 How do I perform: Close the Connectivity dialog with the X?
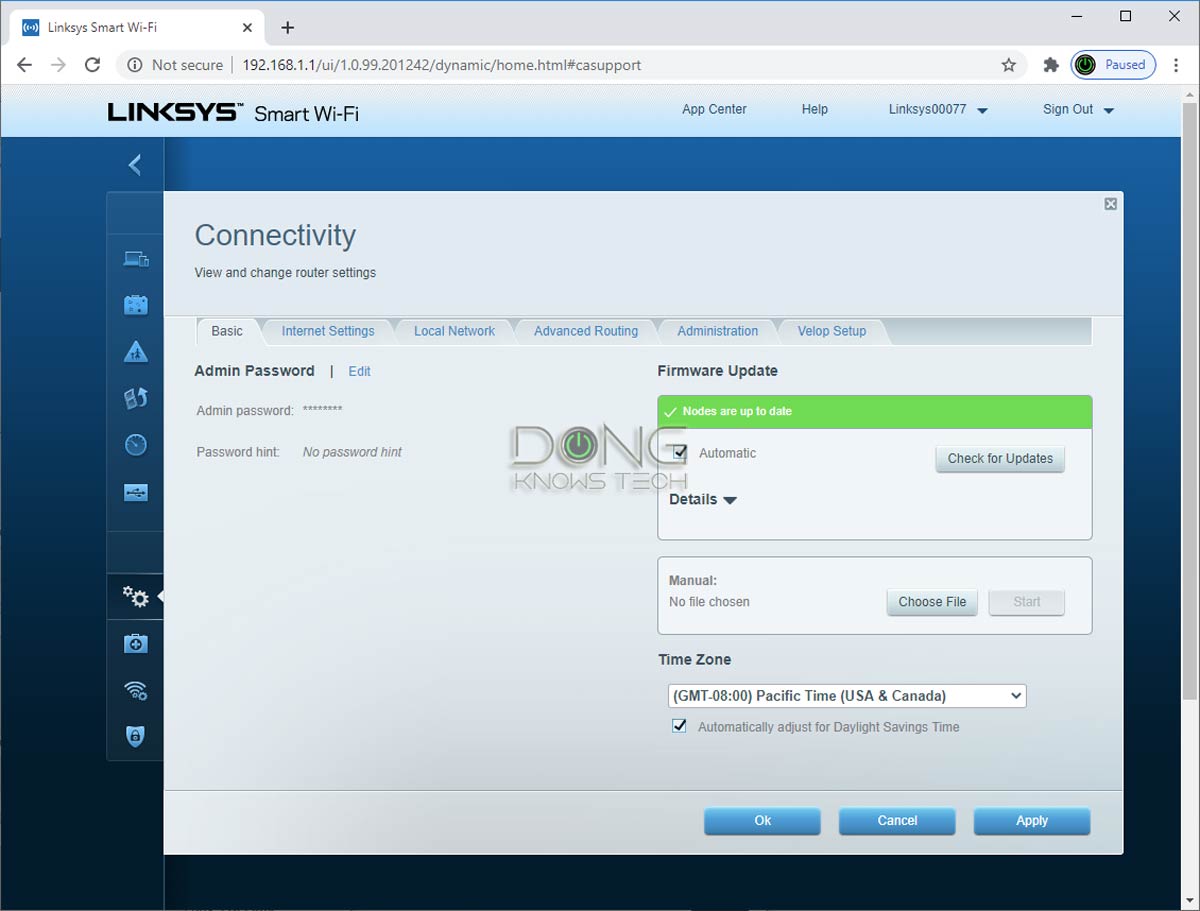point(1110,204)
